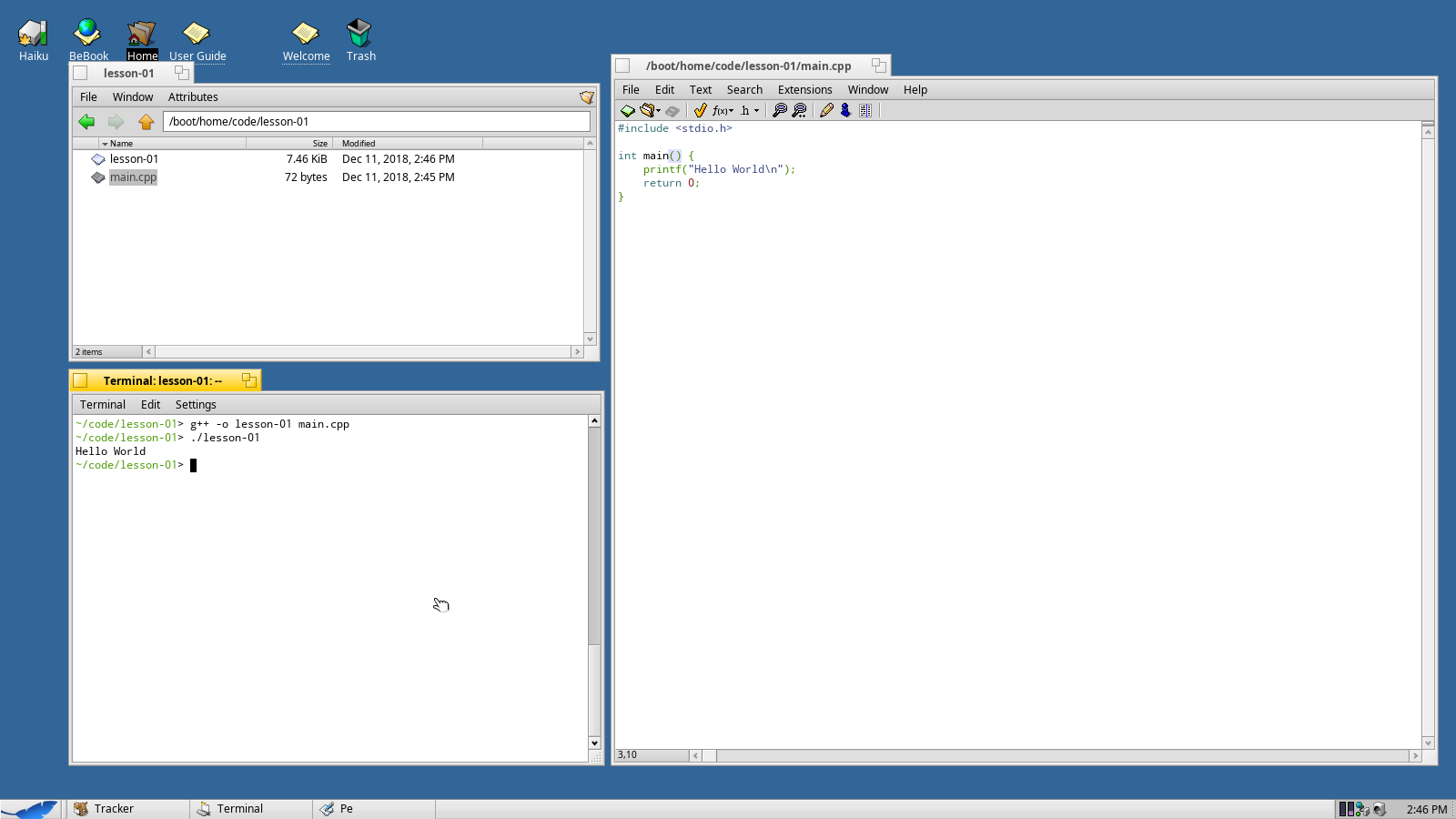Click the incremental search magnifier icon in Pe
This screenshot has width=1456, height=819.
pyautogui.click(x=799, y=110)
